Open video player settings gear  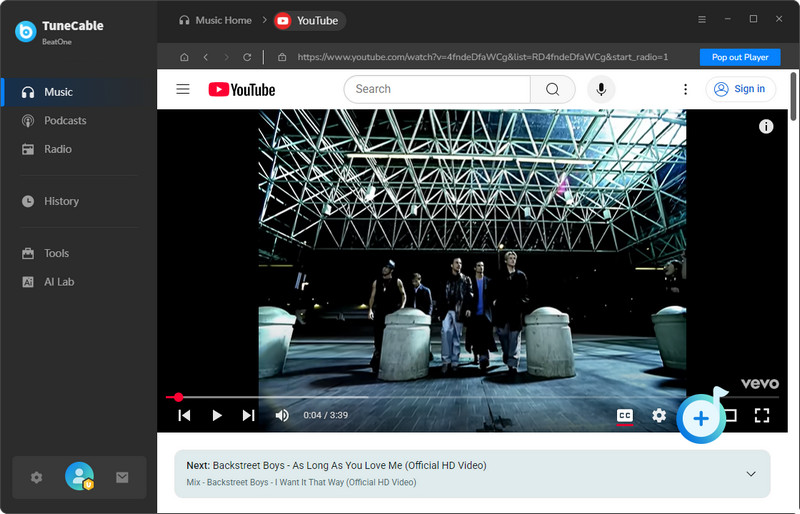point(659,415)
